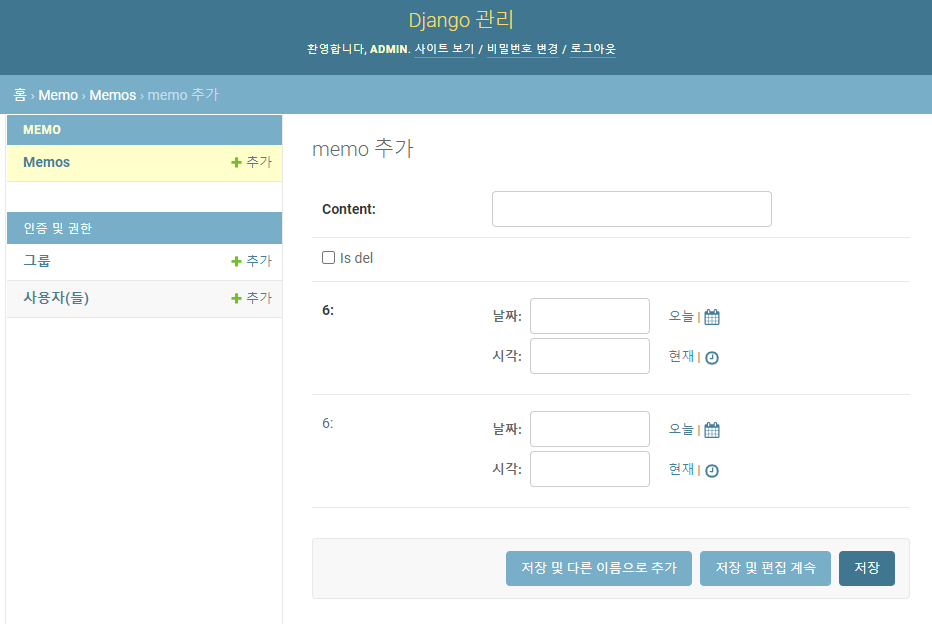Click 현재 link in first time row
This screenshot has width=932, height=624.
click(x=681, y=356)
